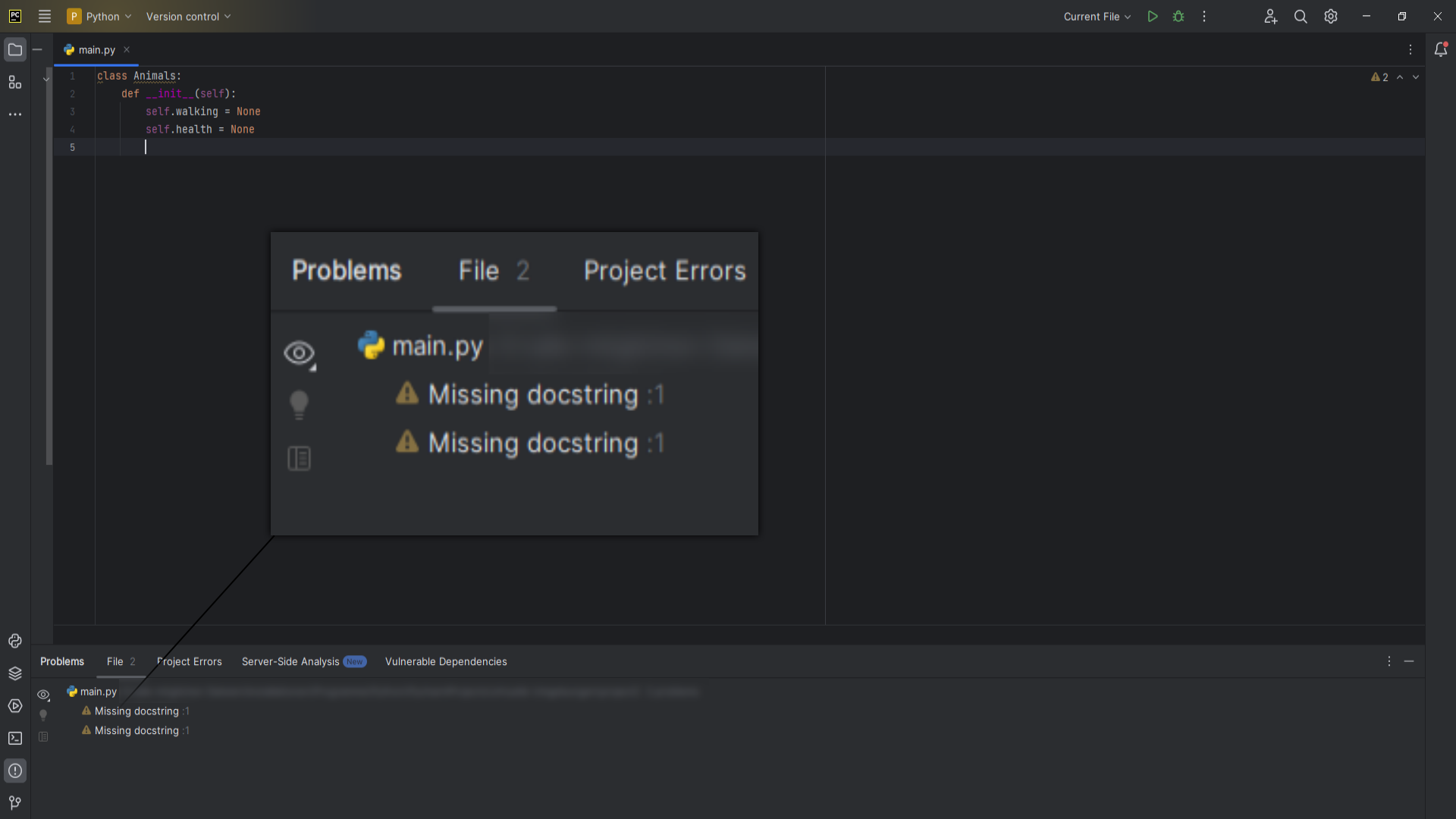Toggle the Project tool window folder icon
Viewport: 1456px width, 819px height.
tap(15, 50)
